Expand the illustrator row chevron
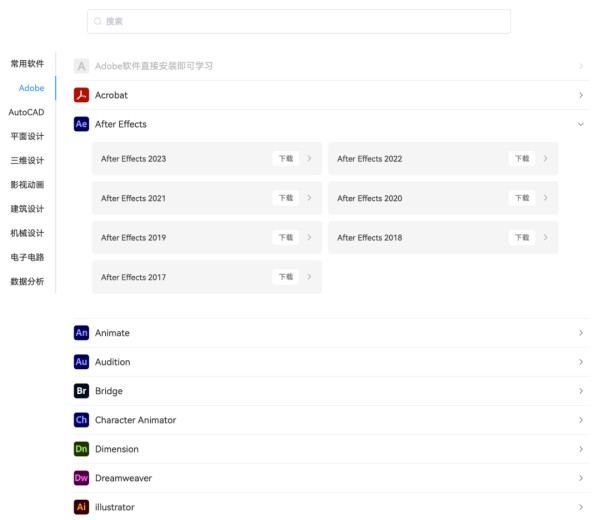Image resolution: width=600 pixels, height=520 pixels. click(x=581, y=507)
